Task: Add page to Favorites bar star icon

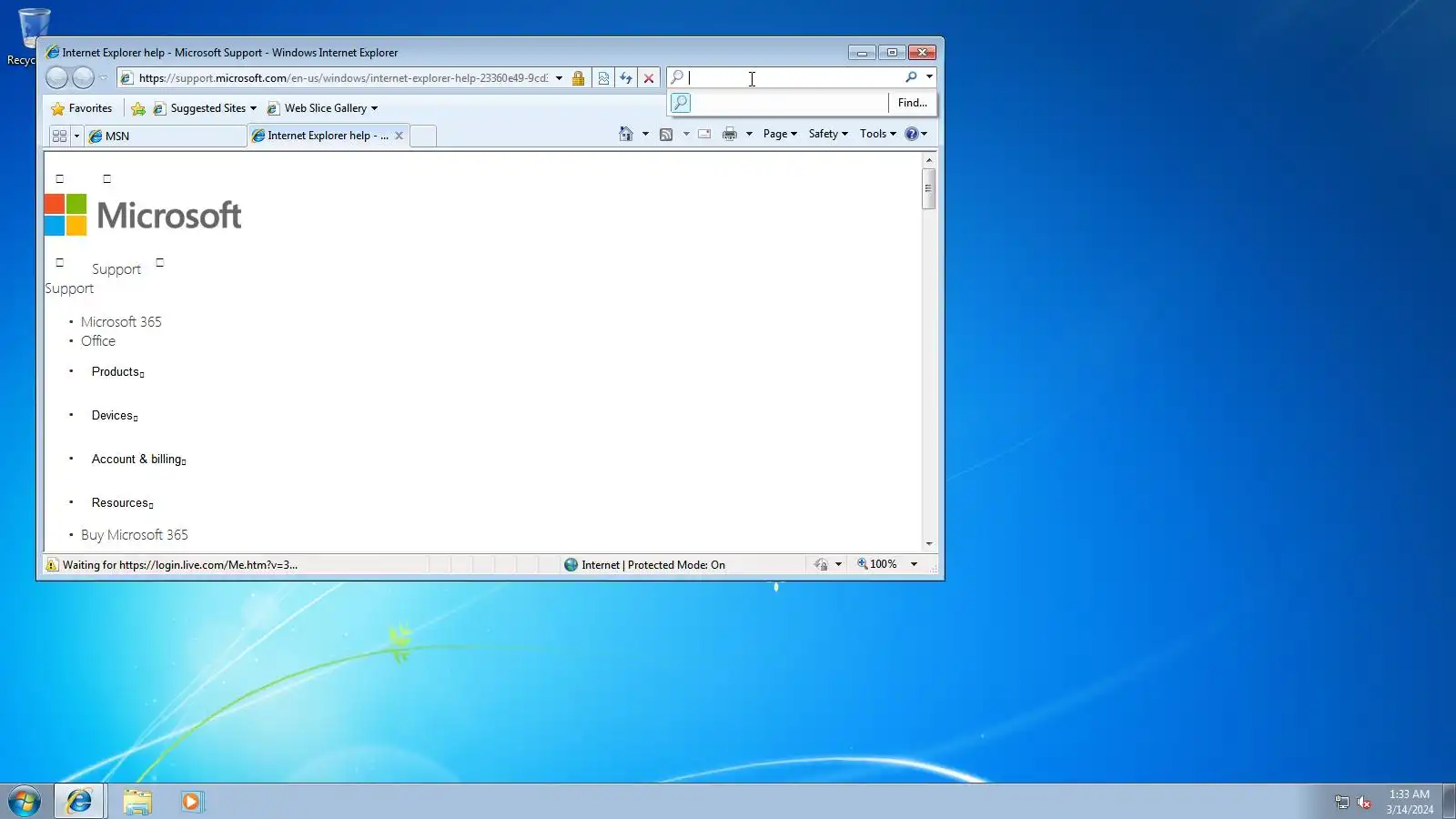Action: [138, 108]
